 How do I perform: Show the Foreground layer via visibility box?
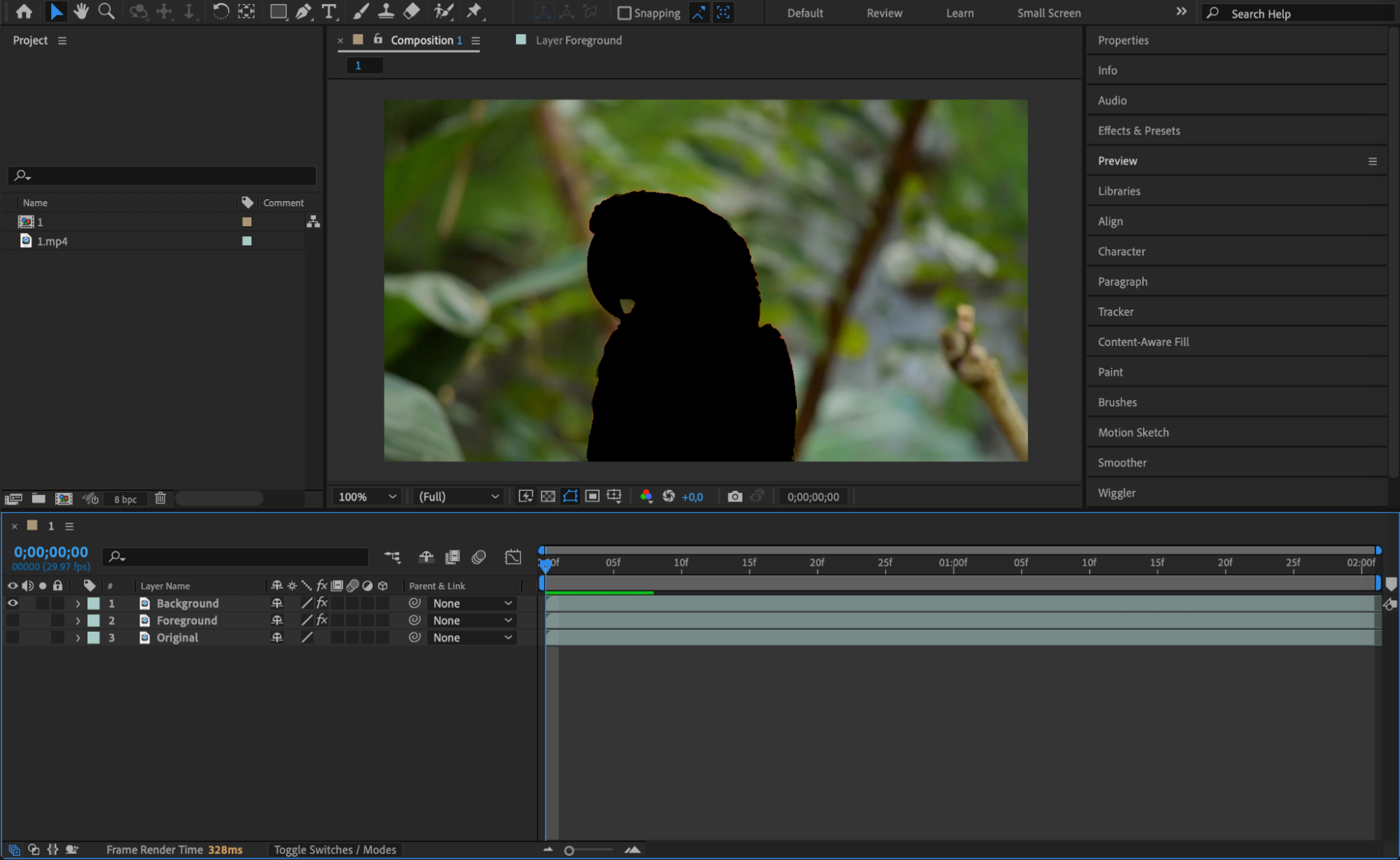point(13,620)
